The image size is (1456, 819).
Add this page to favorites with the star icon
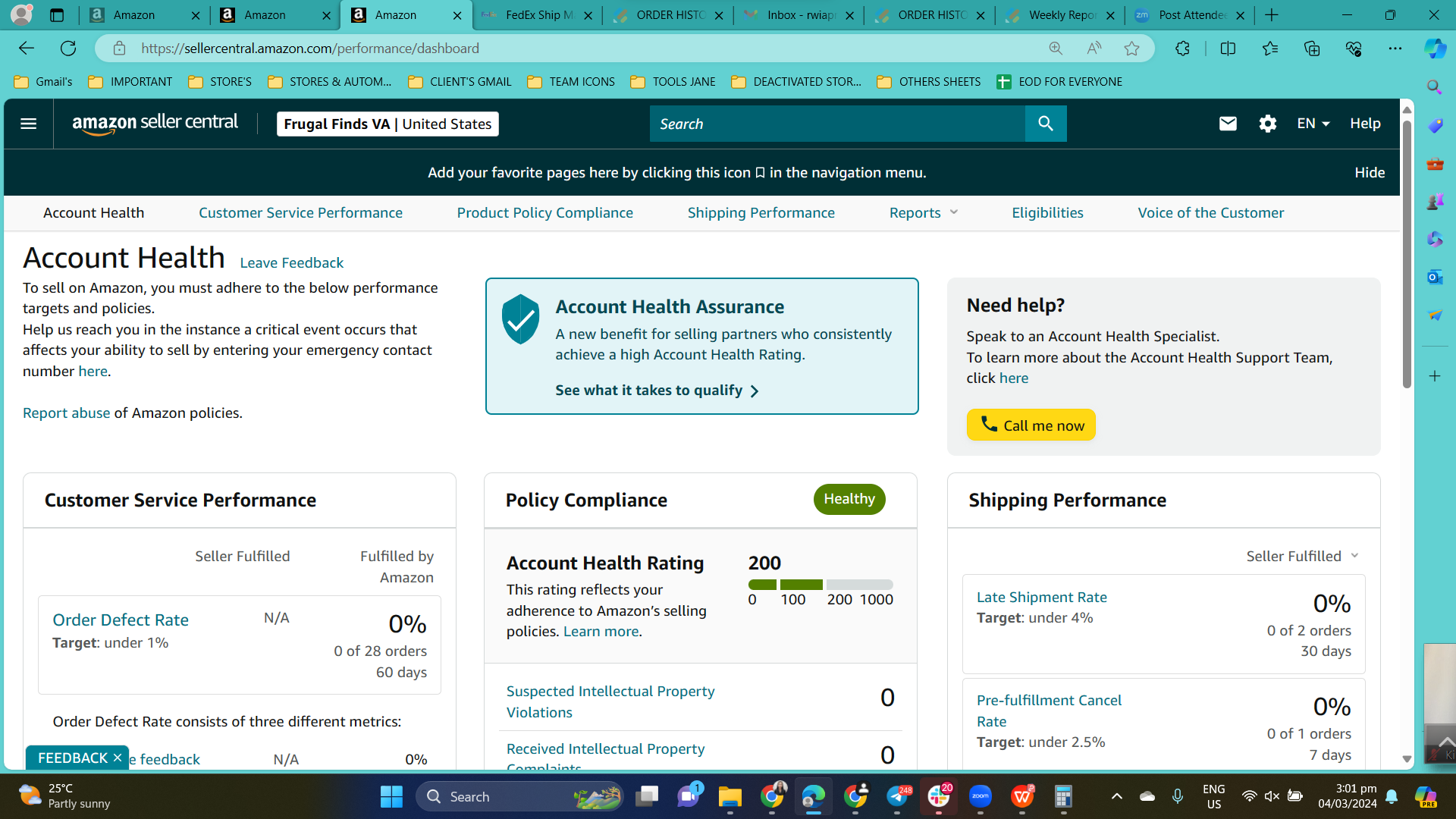click(1131, 49)
